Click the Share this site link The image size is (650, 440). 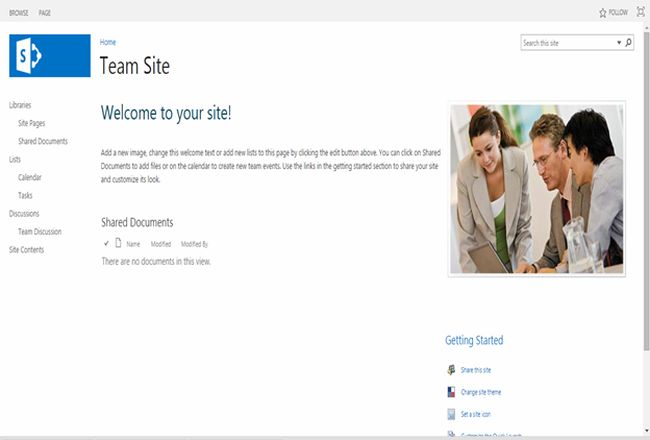coord(476,370)
